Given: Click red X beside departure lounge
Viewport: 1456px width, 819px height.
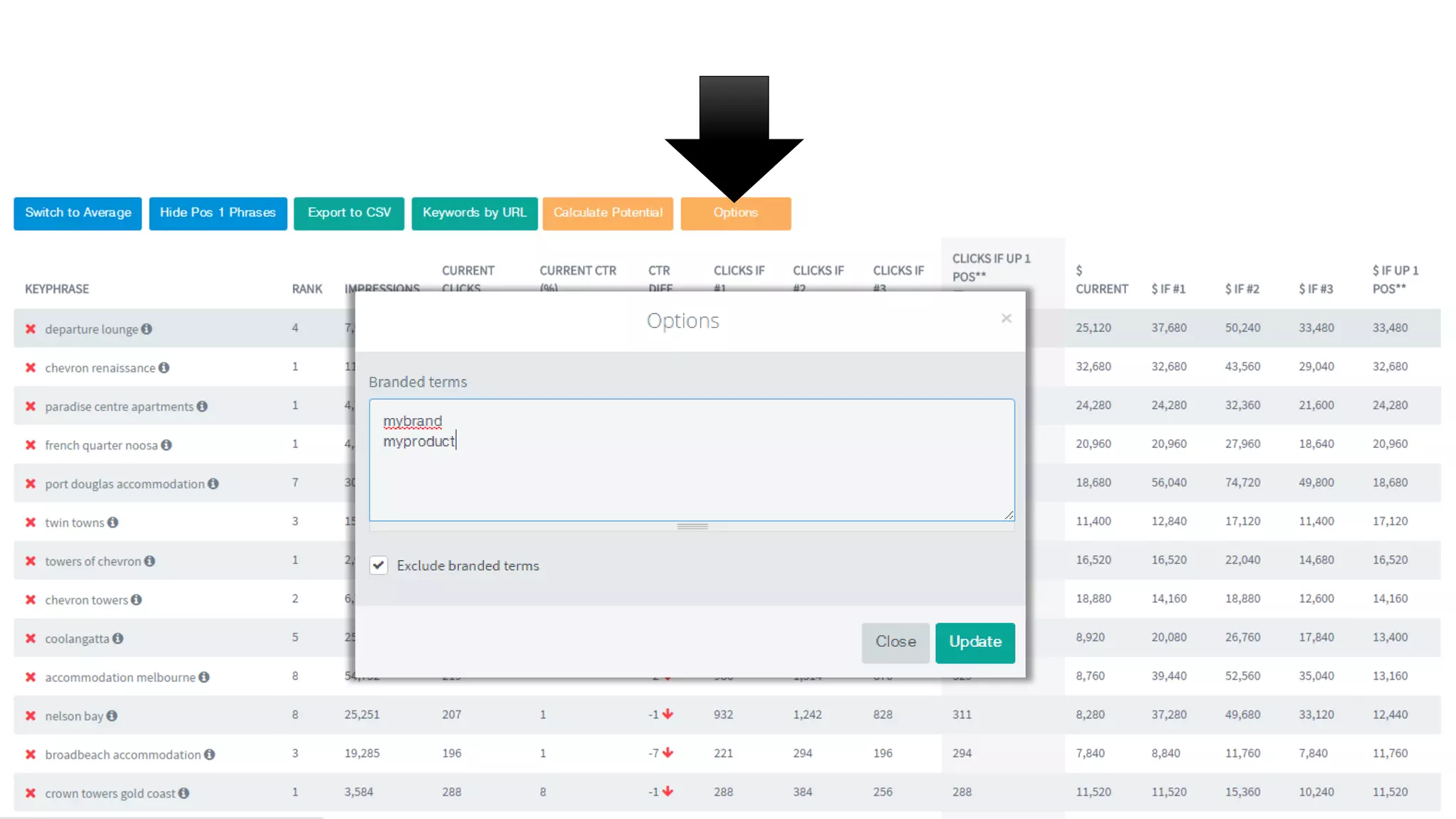Looking at the screenshot, I should coord(31,329).
